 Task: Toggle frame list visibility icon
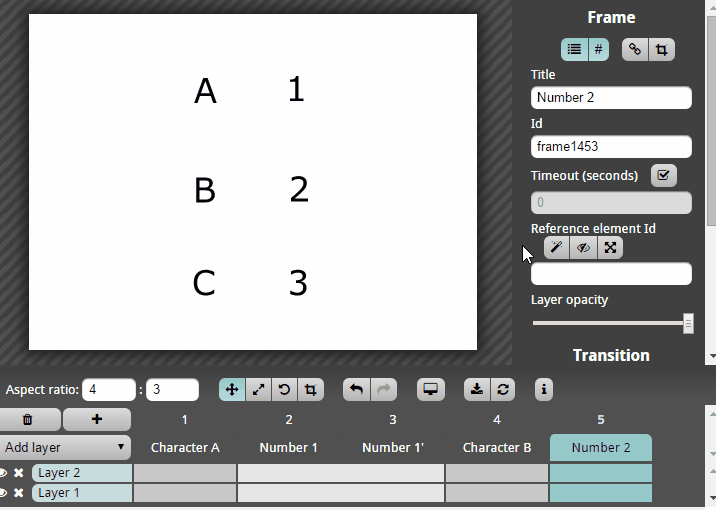click(574, 49)
